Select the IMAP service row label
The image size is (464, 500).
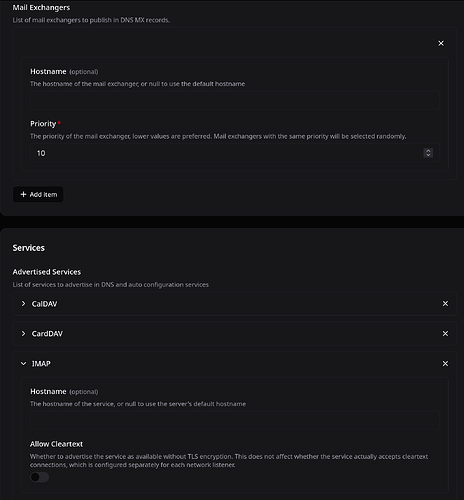click(x=41, y=364)
